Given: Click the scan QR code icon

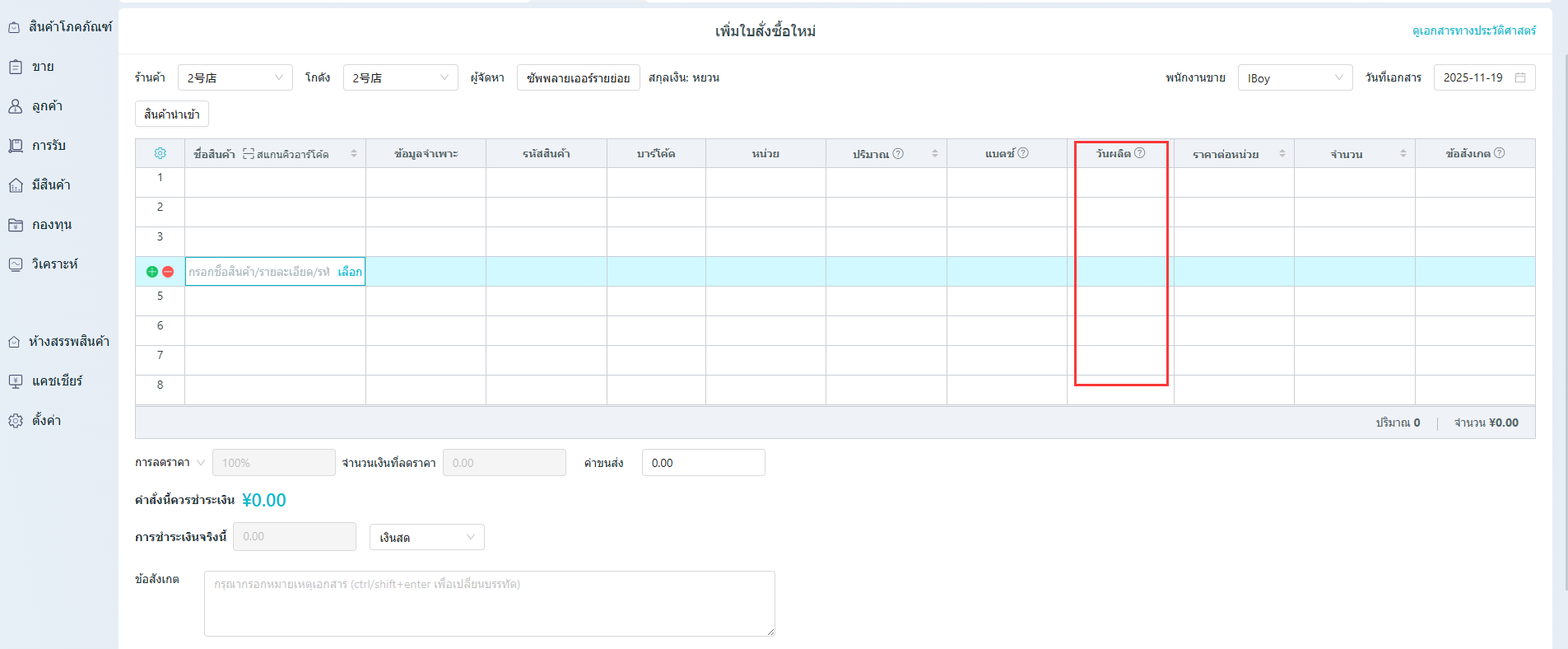Looking at the screenshot, I should (248, 154).
